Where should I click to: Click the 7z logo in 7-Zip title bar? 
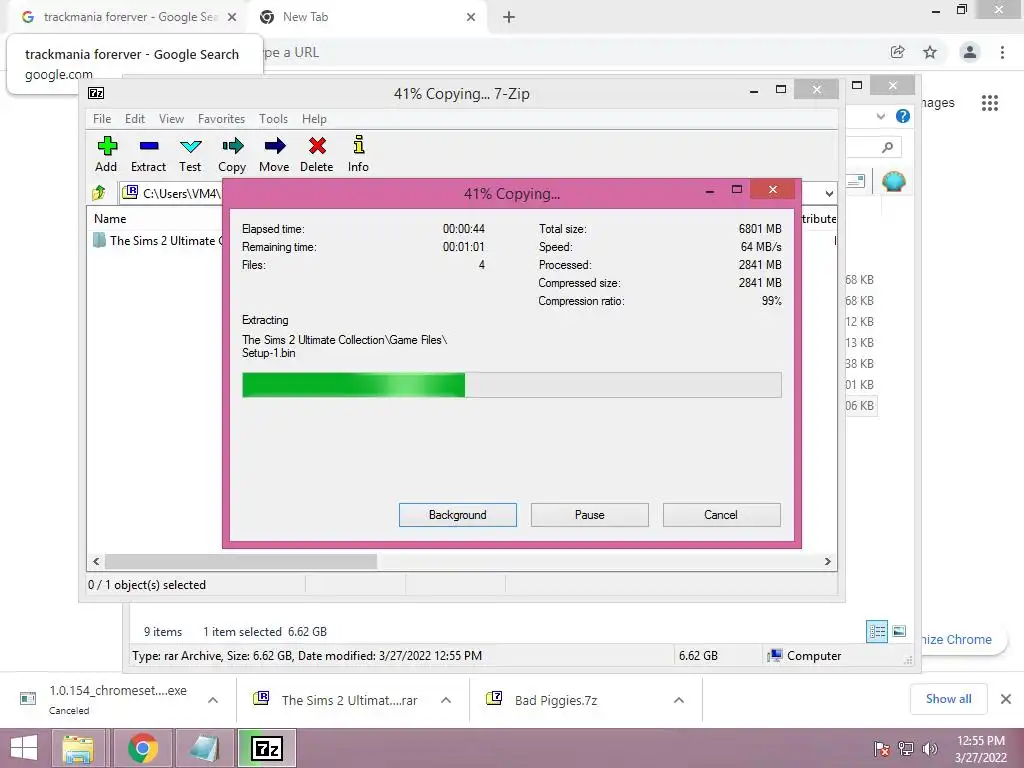[x=96, y=93]
